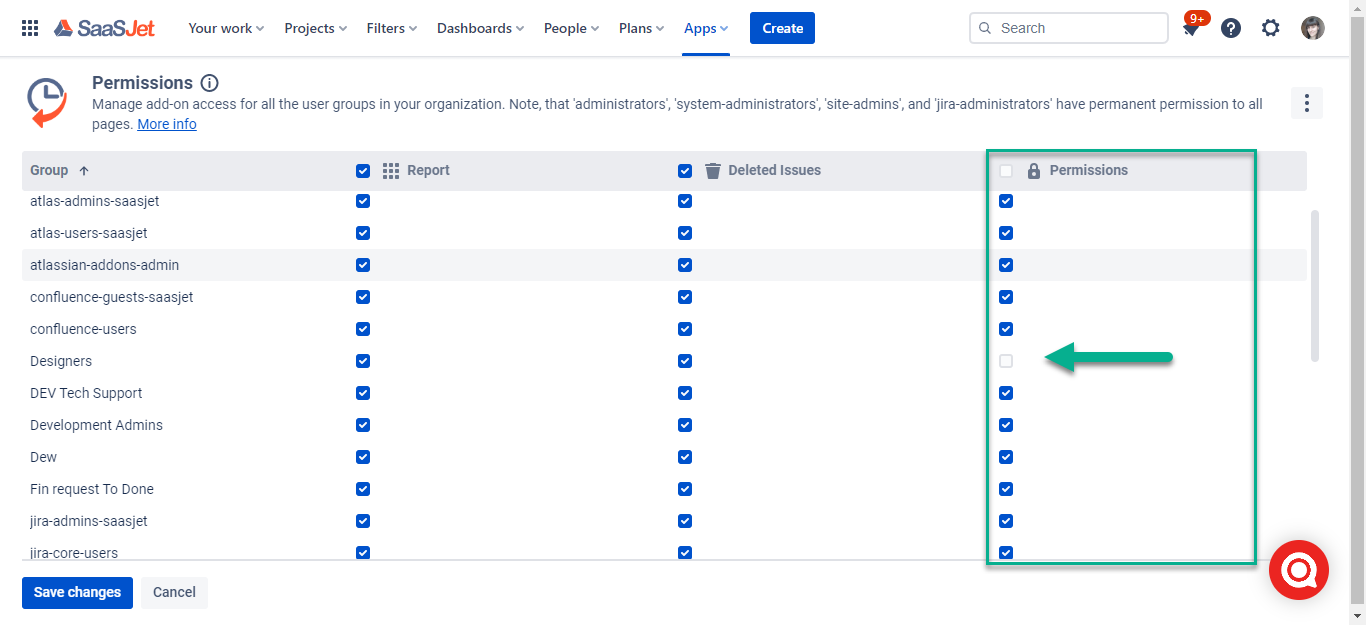Enable Permissions checkbox for Designers group
Viewport: 1366px width, 625px height.
[x=1006, y=361]
